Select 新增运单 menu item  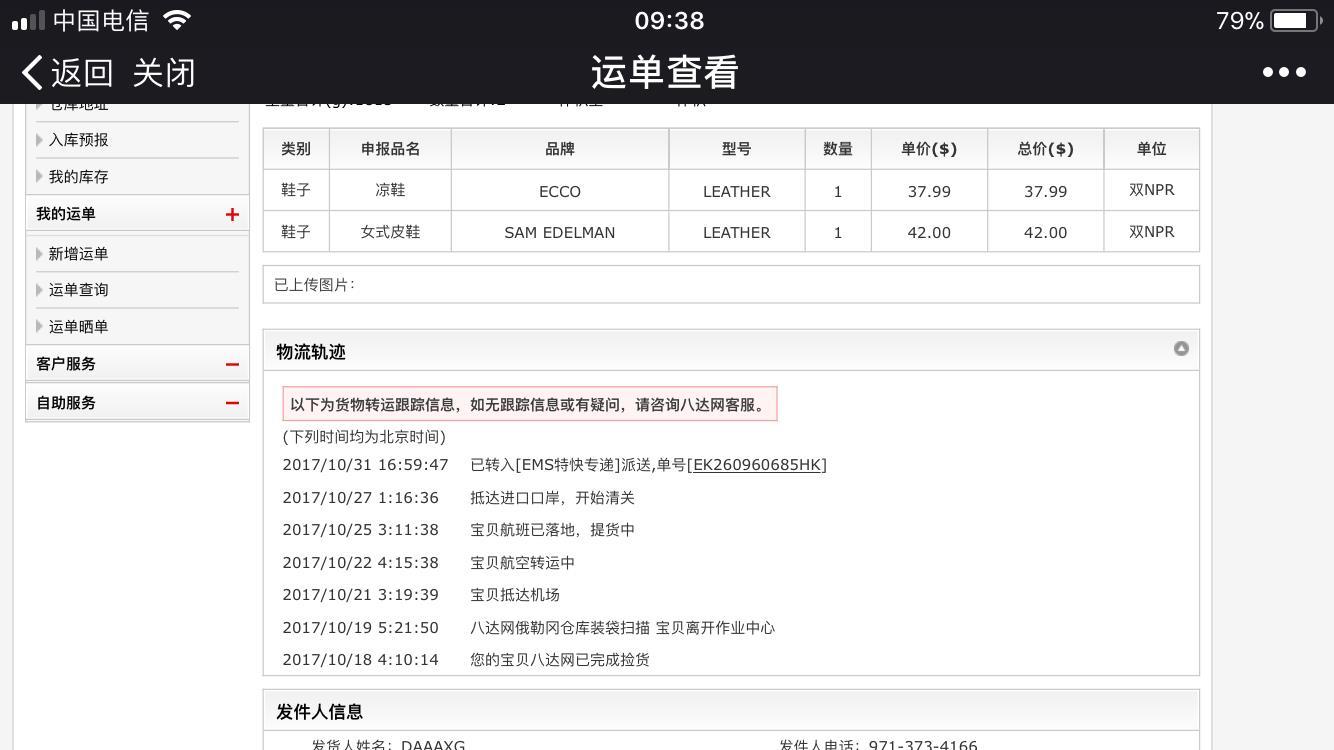pyautogui.click(x=78, y=254)
